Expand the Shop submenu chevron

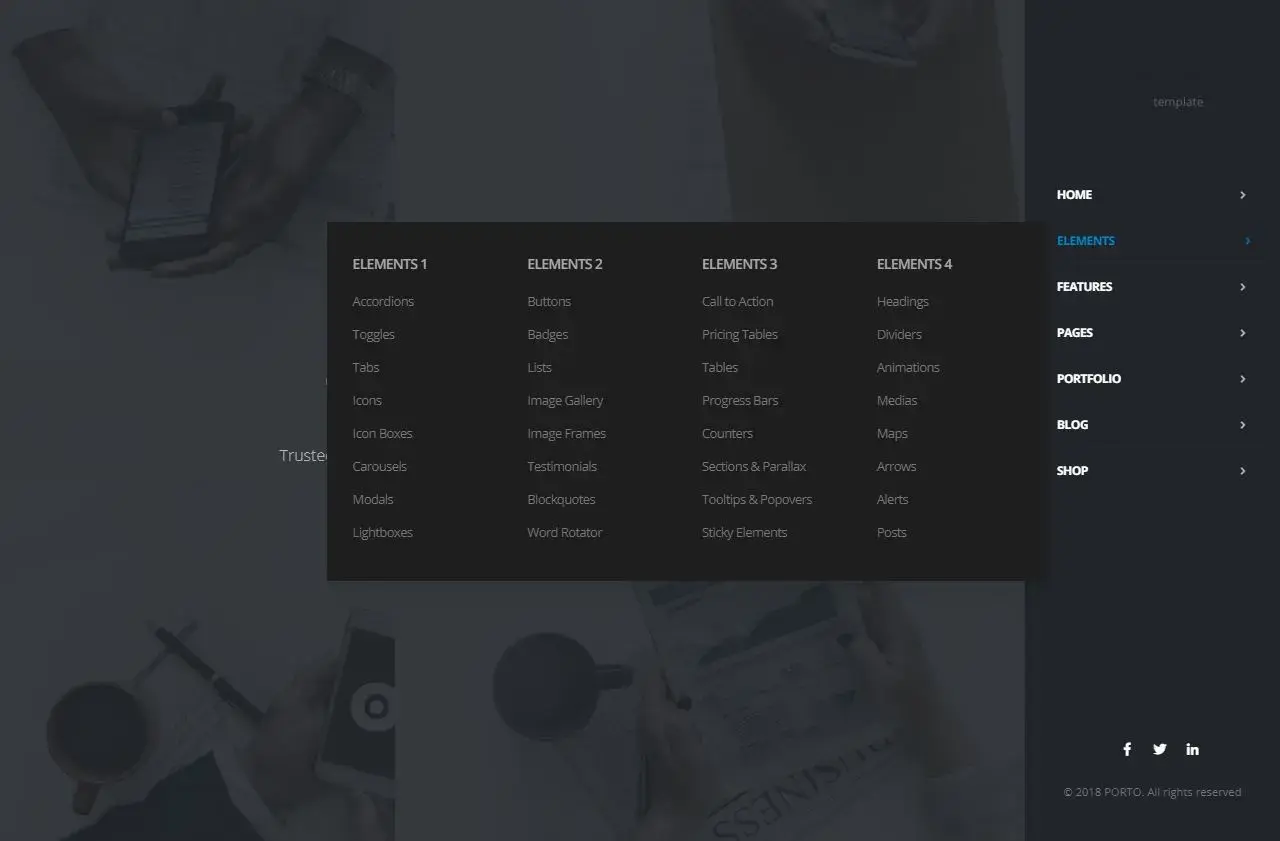1242,471
